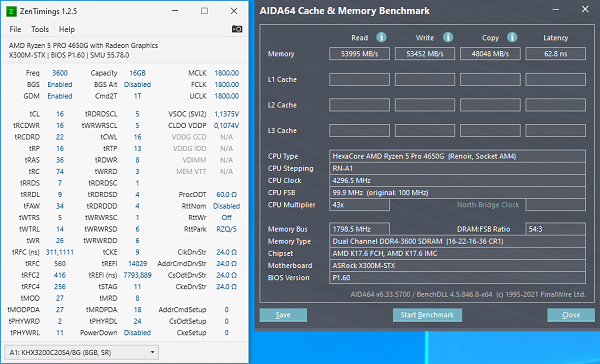Click the Start Benchmark button

click(427, 315)
